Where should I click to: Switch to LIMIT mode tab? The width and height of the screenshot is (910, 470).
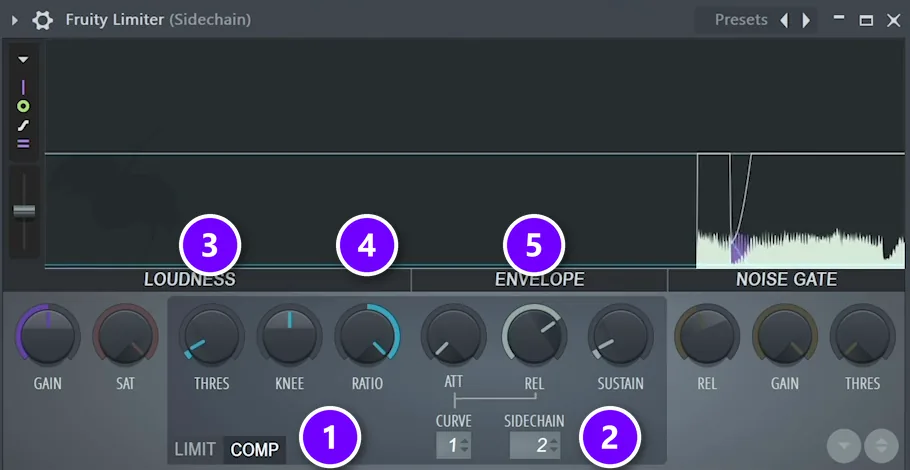pyautogui.click(x=195, y=449)
